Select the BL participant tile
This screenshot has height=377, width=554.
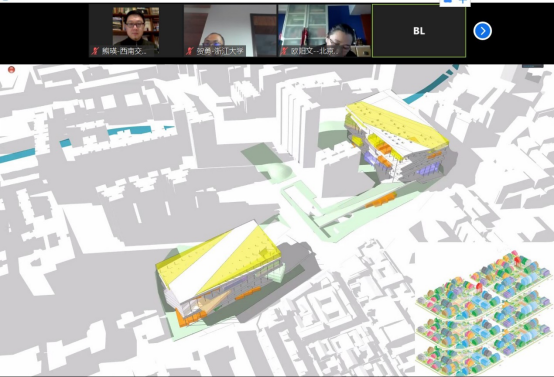[x=419, y=31]
